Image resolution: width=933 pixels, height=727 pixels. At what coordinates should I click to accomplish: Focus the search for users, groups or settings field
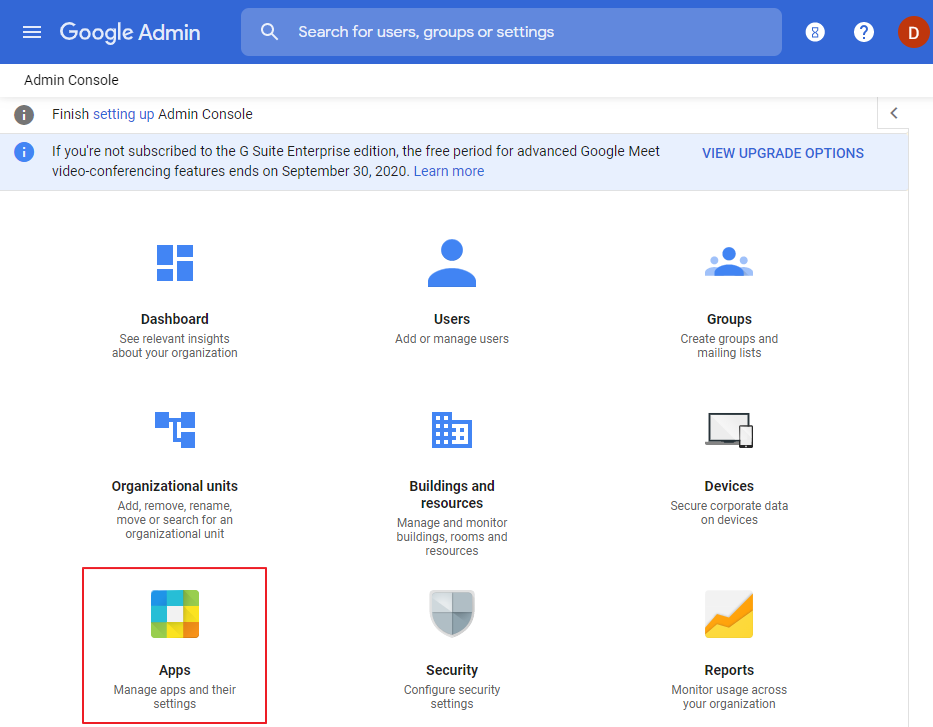[511, 32]
